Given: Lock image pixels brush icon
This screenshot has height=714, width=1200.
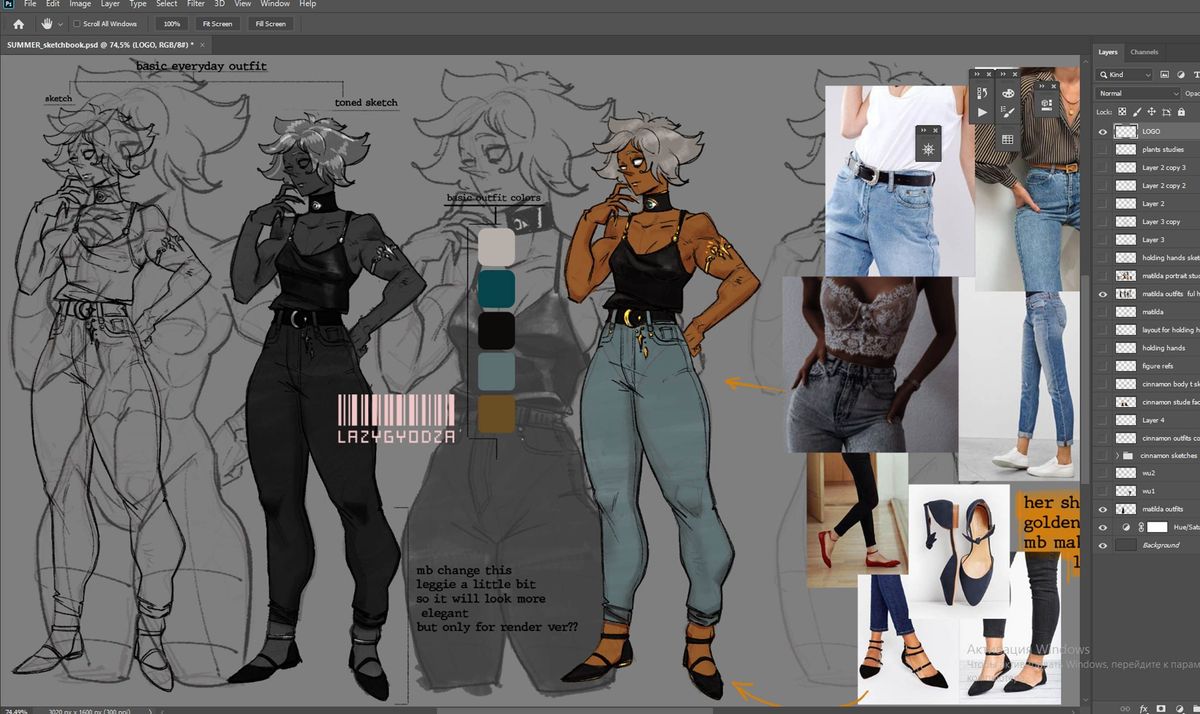Looking at the screenshot, I should point(1137,112).
